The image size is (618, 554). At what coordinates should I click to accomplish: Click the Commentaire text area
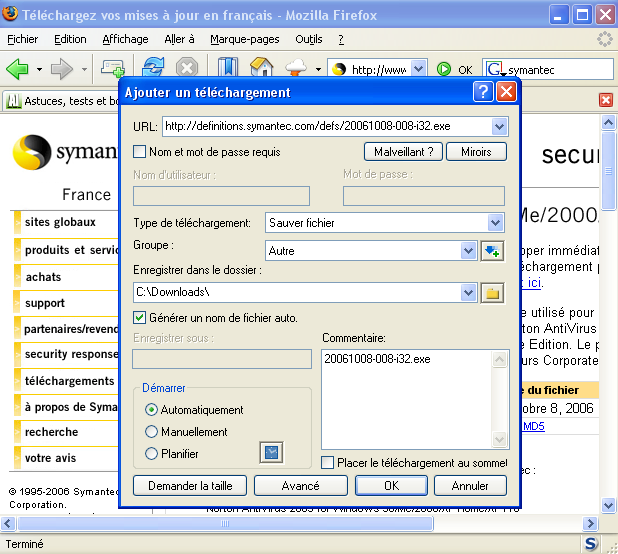(406, 400)
